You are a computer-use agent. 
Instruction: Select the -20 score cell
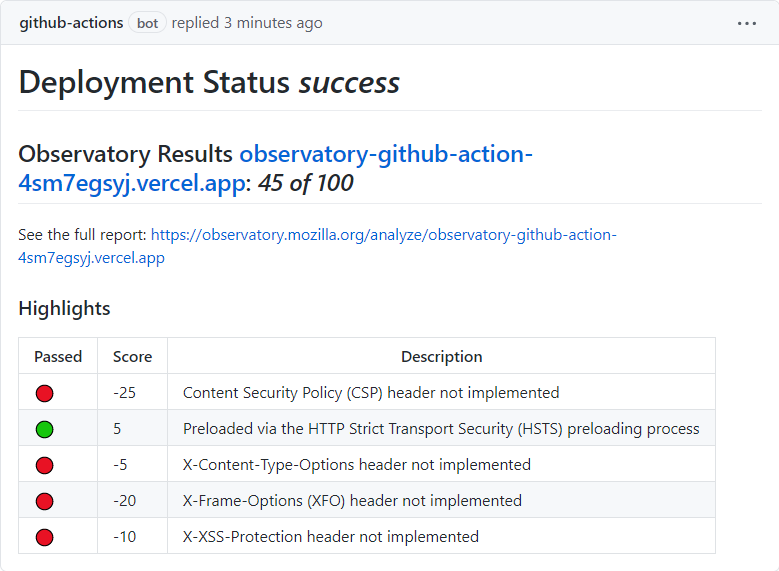(125, 501)
